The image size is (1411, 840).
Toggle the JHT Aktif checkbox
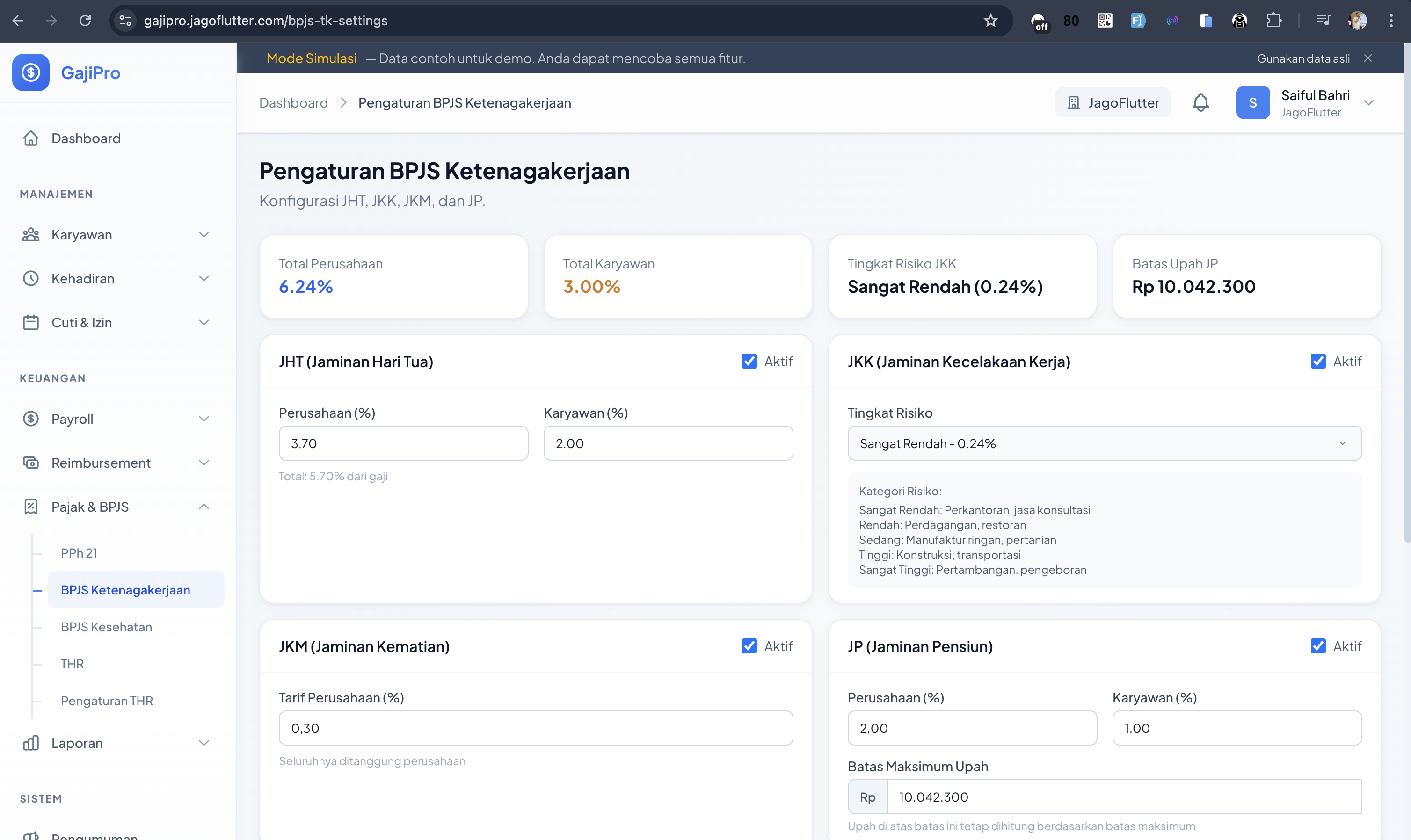pyautogui.click(x=749, y=361)
